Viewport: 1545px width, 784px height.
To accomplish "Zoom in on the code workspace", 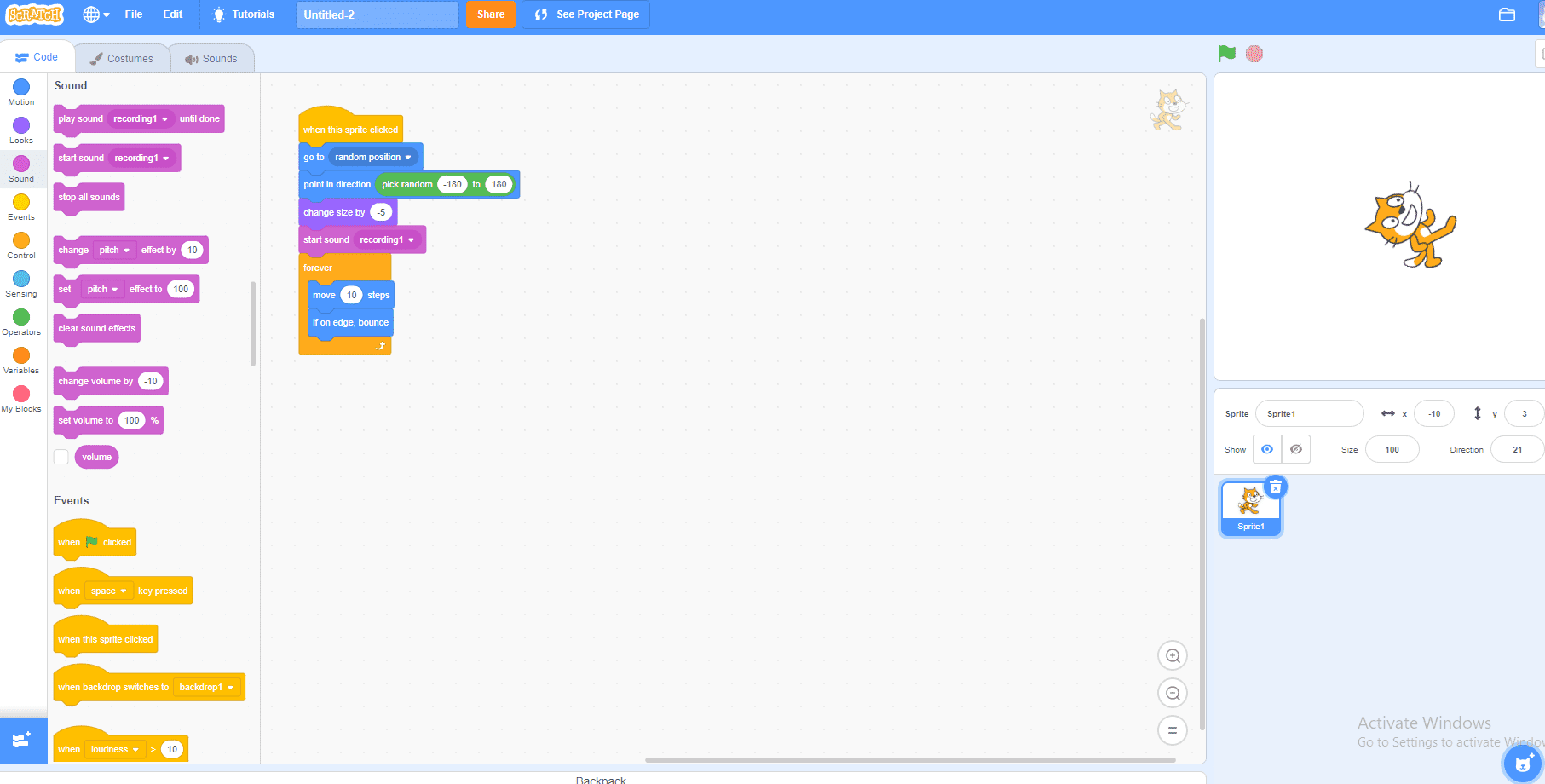I will coord(1172,655).
